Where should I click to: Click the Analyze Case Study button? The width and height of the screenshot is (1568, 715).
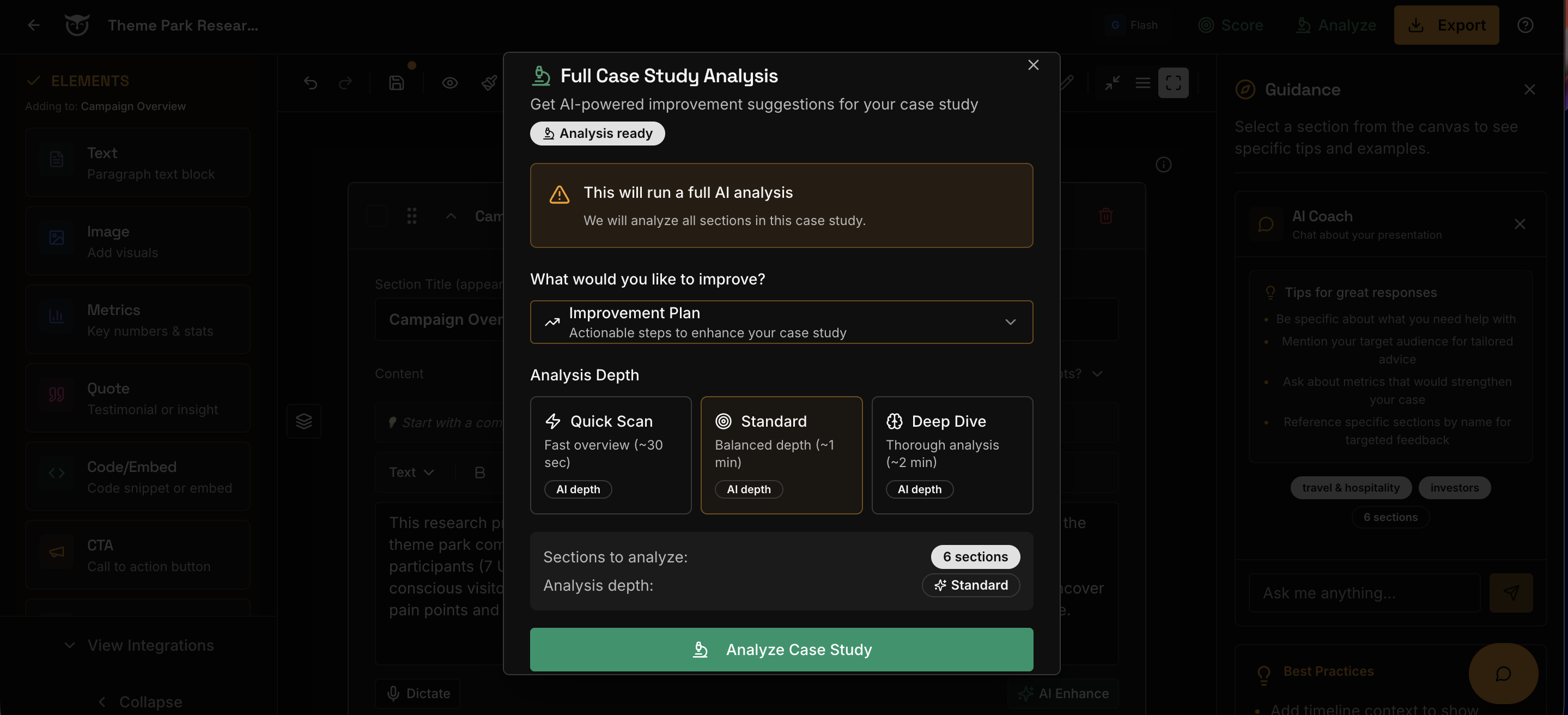781,649
